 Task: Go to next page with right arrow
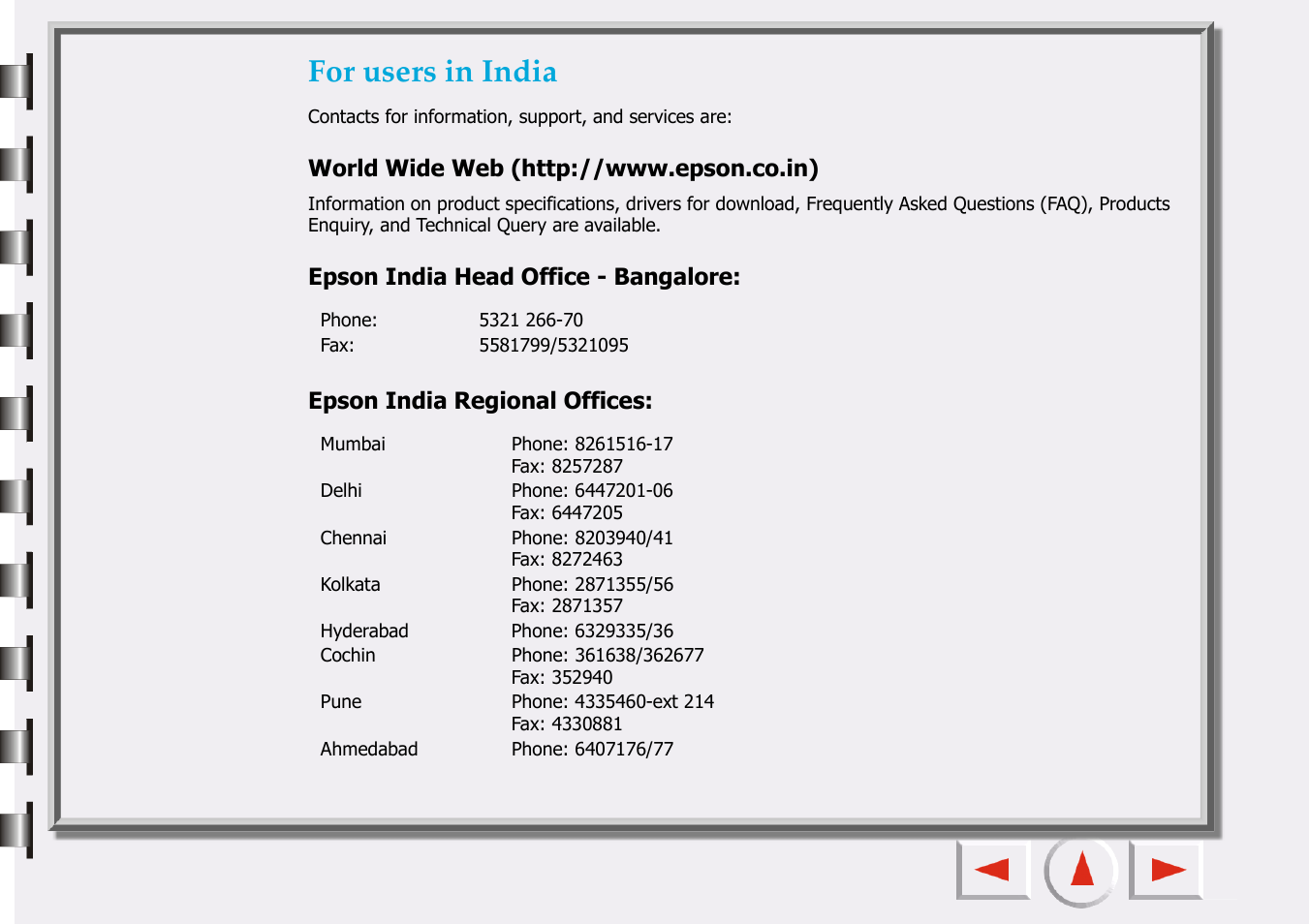pos(1167,870)
